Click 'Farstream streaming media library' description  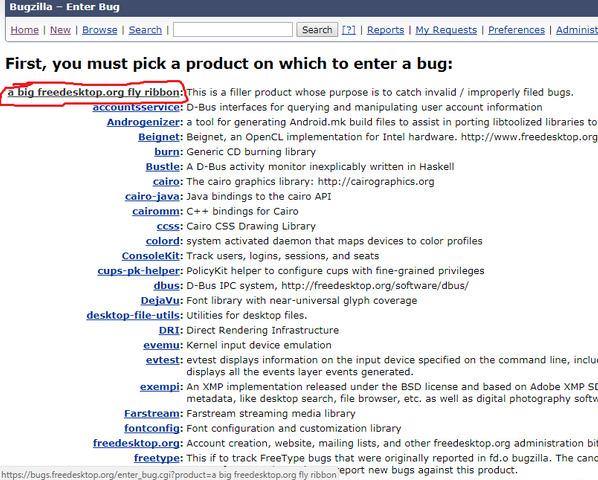(271, 413)
